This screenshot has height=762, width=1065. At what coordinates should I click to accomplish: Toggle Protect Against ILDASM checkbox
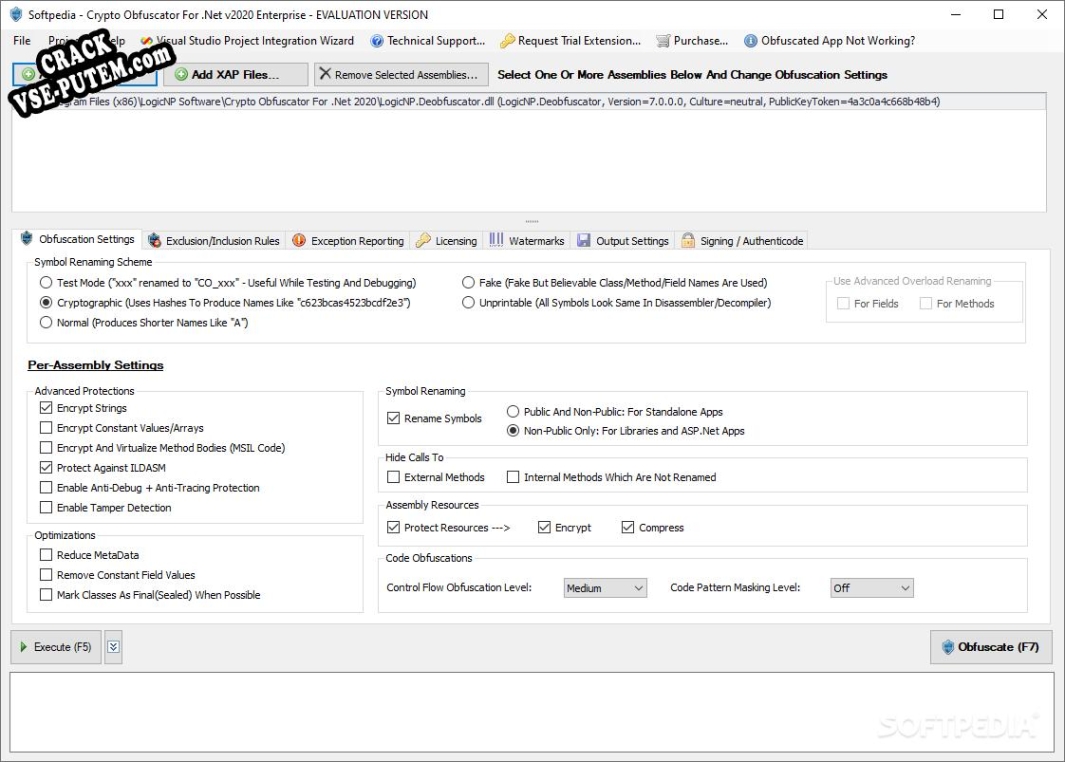pyautogui.click(x=46, y=467)
